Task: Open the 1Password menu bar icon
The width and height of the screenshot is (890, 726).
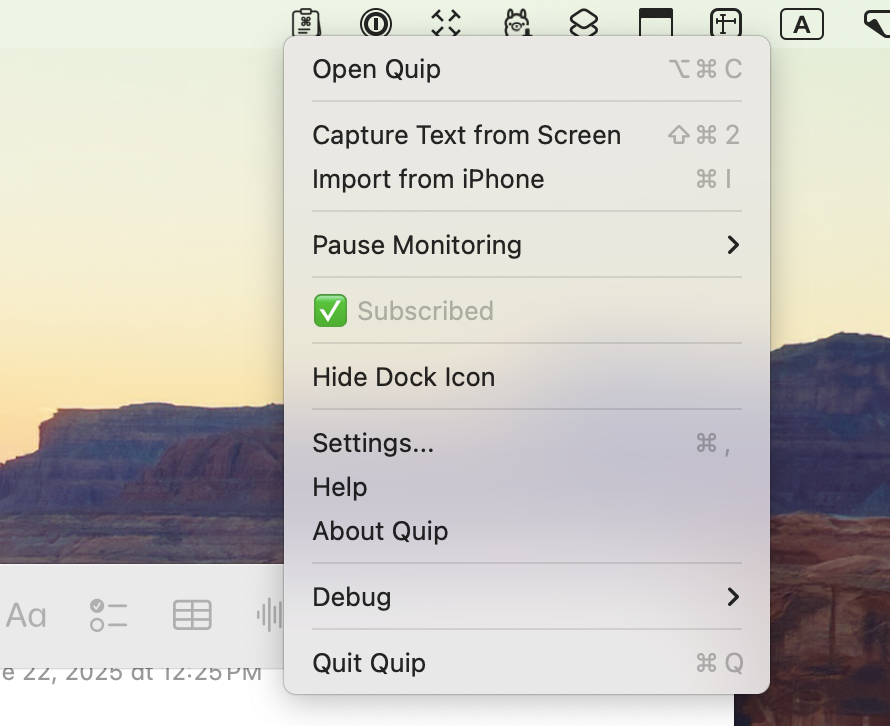Action: point(376,23)
